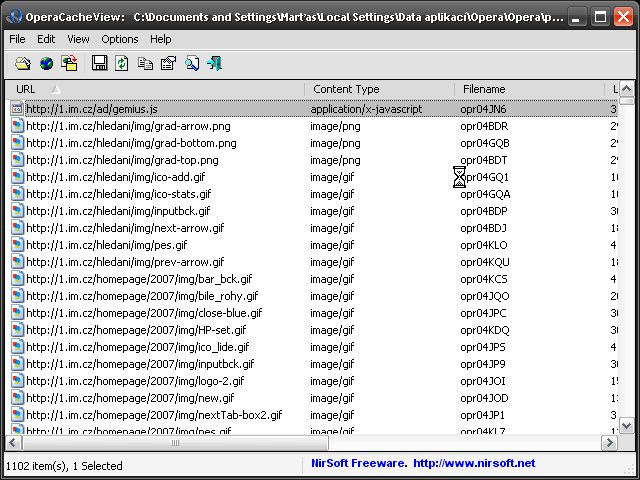The height and width of the screenshot is (480, 640).
Task: Copy selected items via the two-pages icon
Action: (x=145, y=63)
